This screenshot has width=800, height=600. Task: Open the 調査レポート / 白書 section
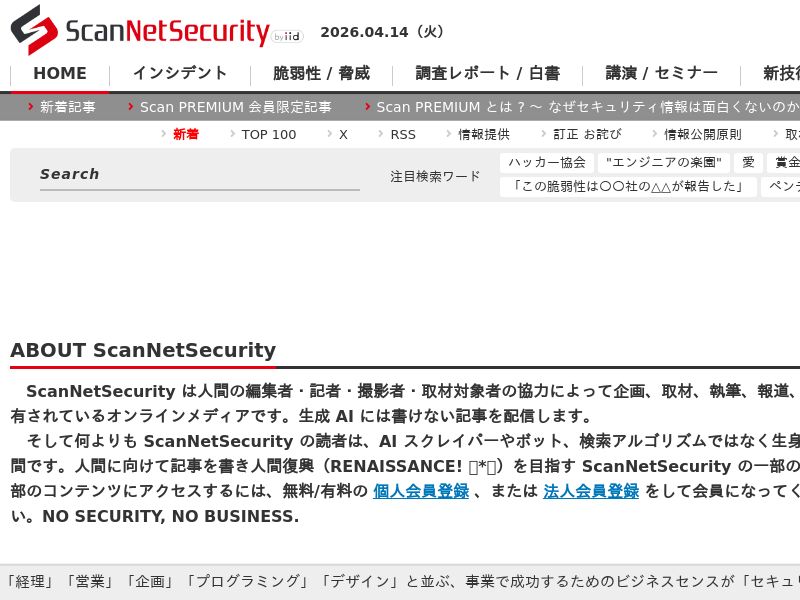point(487,74)
